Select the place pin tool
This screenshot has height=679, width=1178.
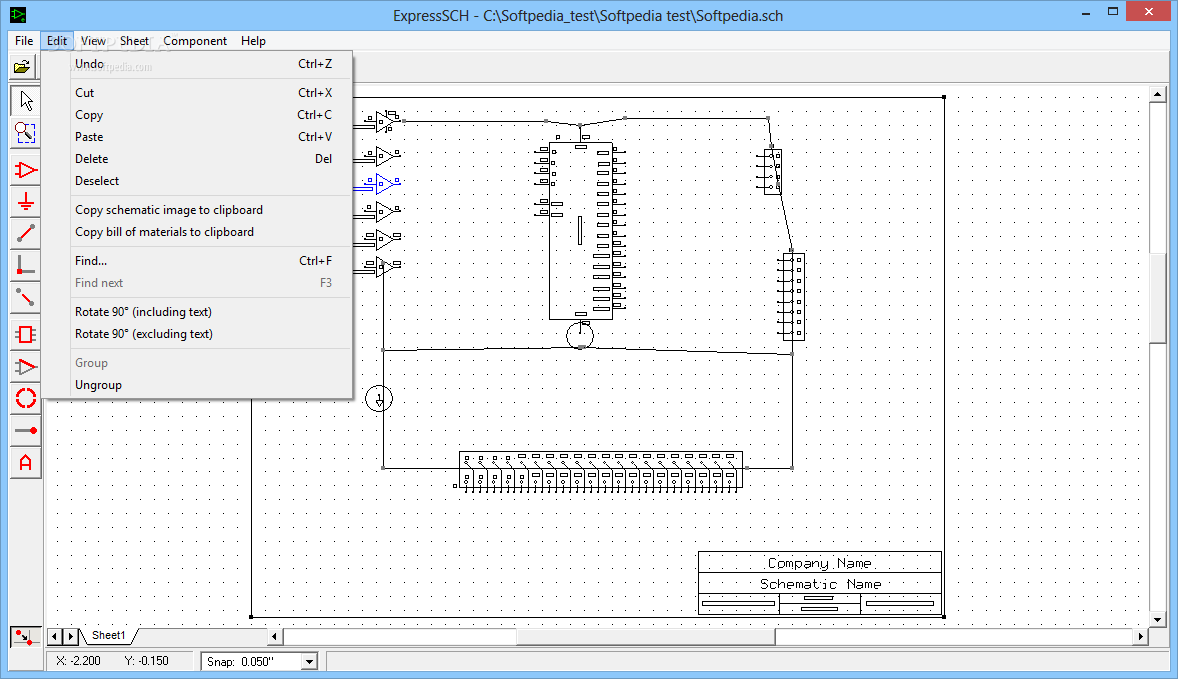(26, 430)
